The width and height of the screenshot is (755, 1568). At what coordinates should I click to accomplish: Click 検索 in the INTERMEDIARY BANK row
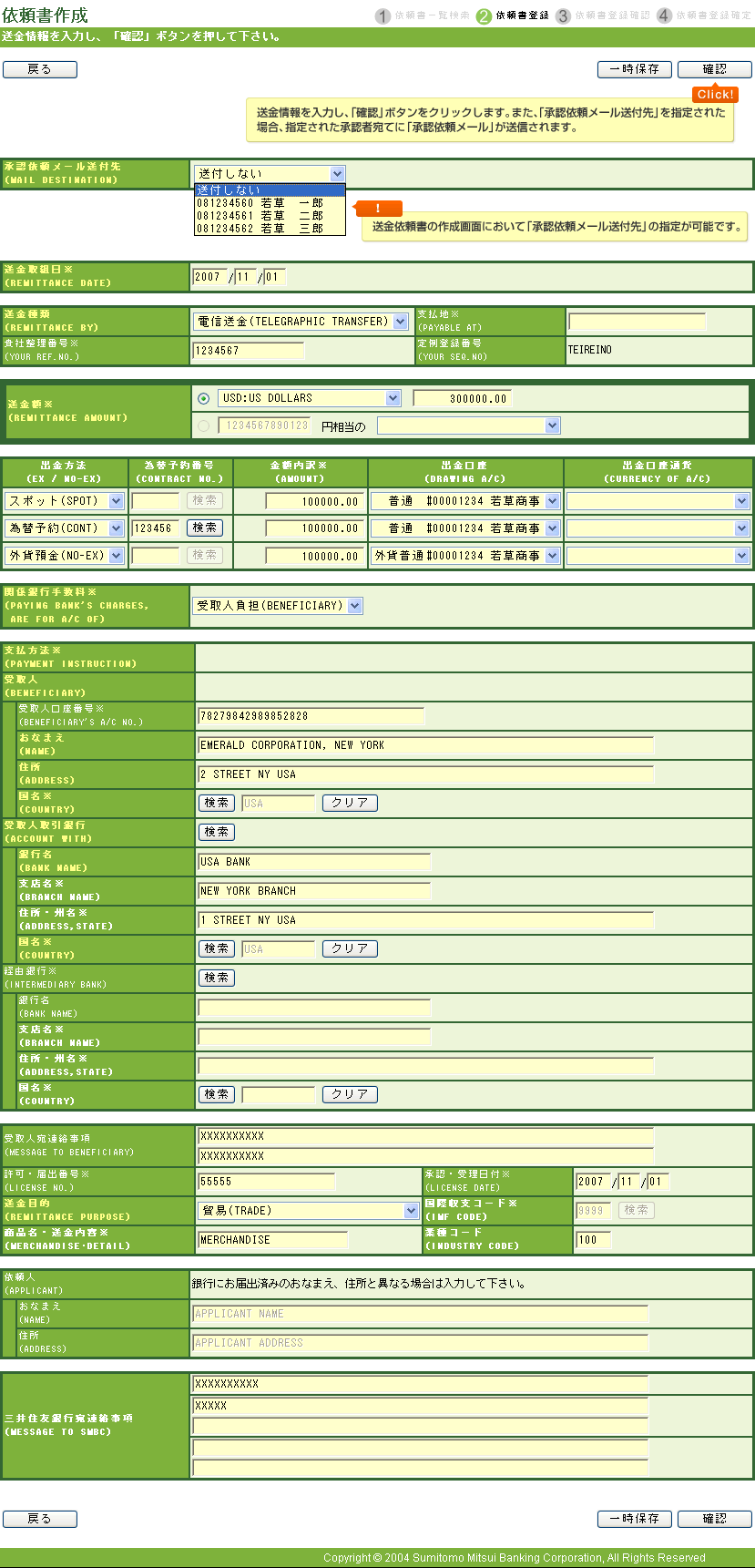(x=217, y=978)
